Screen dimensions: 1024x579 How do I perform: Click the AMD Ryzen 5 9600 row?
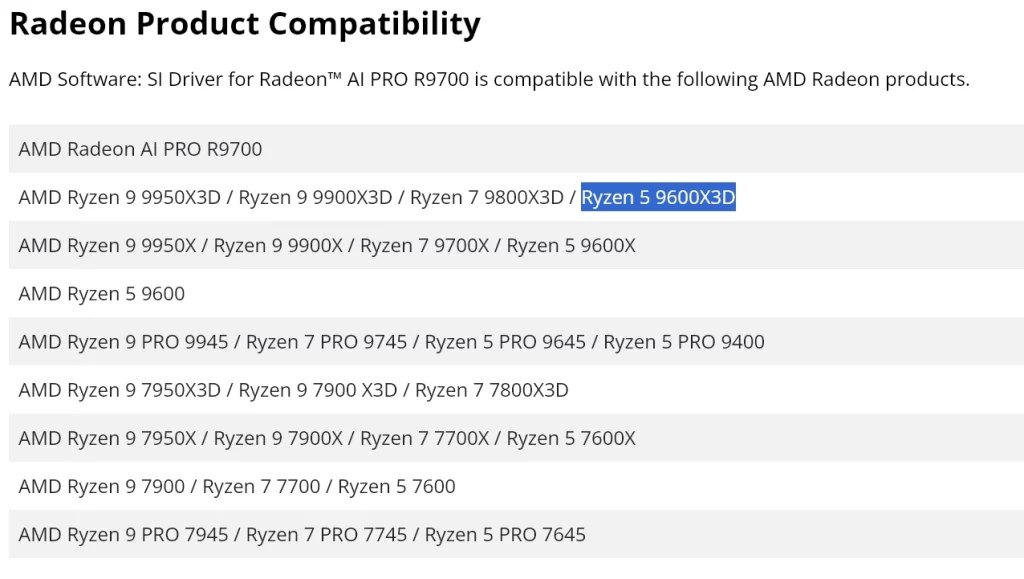pos(102,294)
